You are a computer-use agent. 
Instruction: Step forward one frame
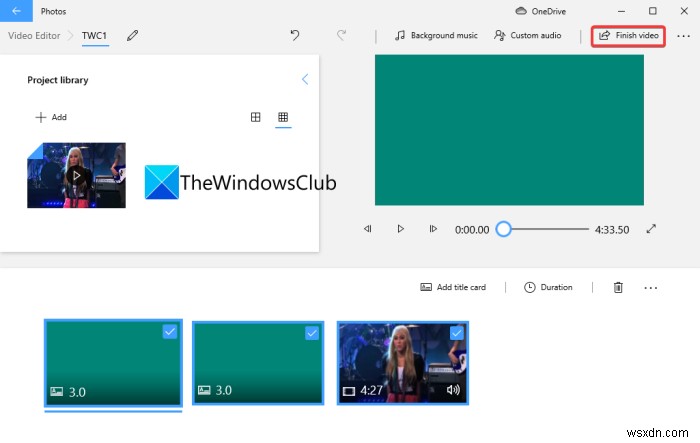[x=433, y=229]
